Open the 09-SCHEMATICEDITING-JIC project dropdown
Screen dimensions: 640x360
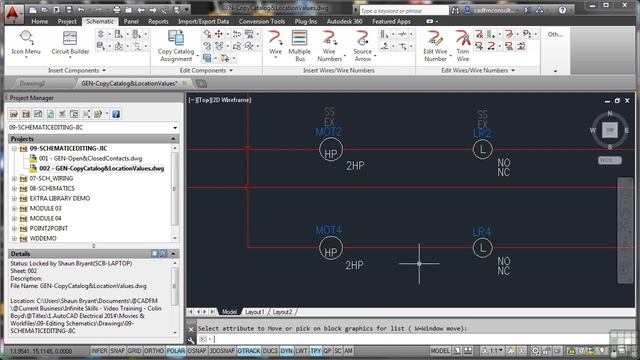(x=176, y=128)
